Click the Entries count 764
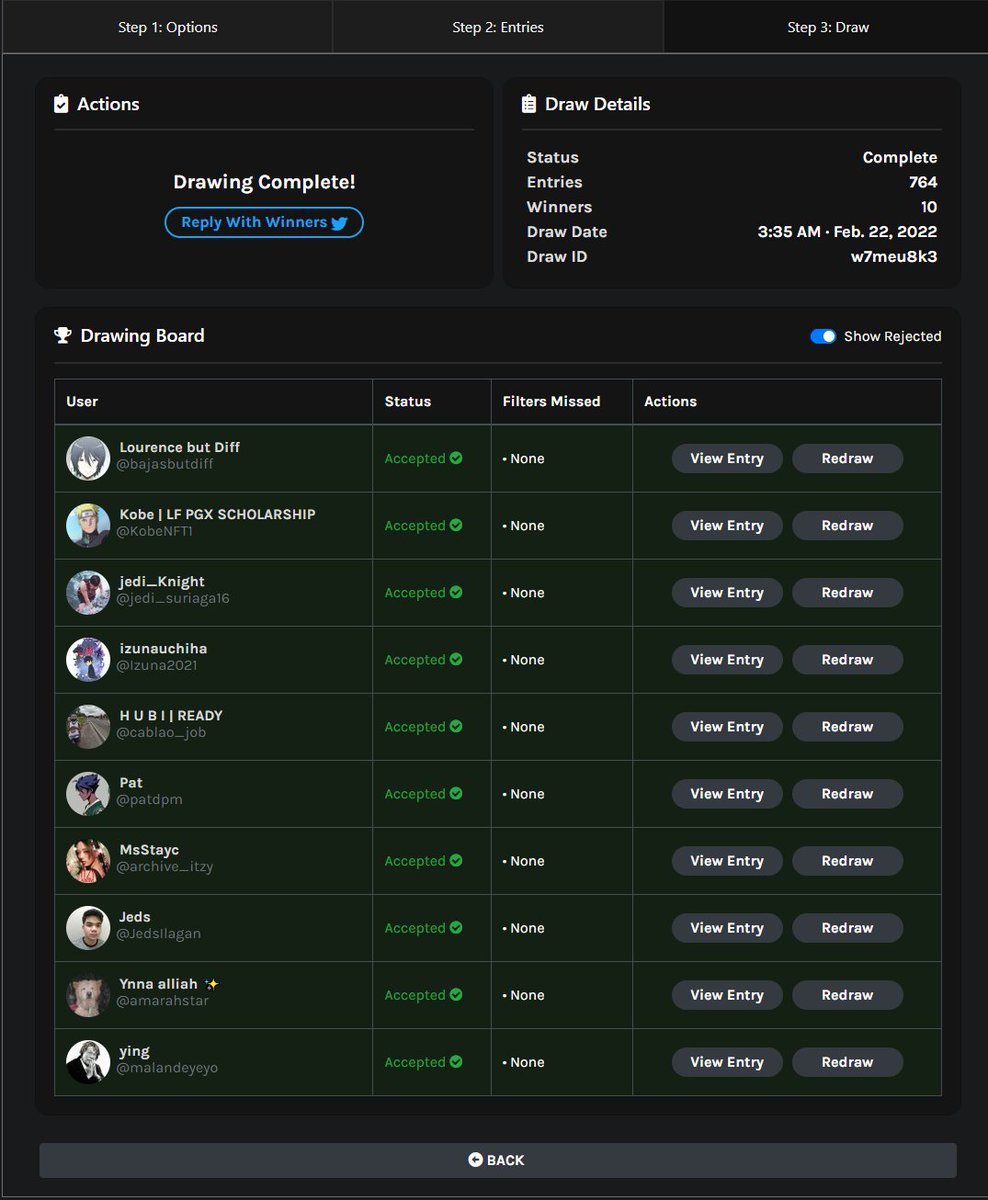Screen dimensions: 988x1200 pyautogui.click(x=923, y=182)
